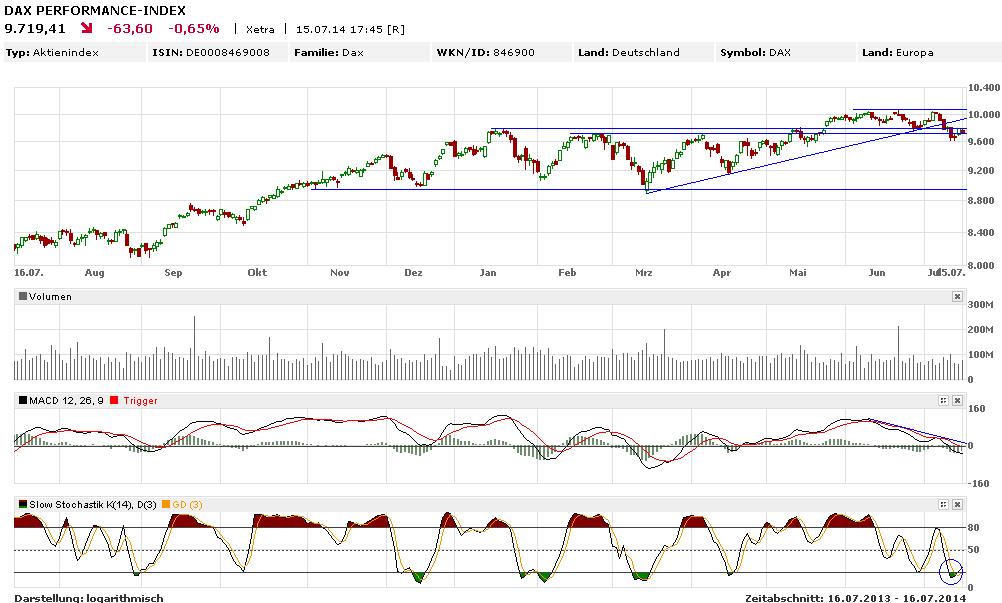
Task: Click the Typ Aktienindex field
Action: [x=52, y=52]
